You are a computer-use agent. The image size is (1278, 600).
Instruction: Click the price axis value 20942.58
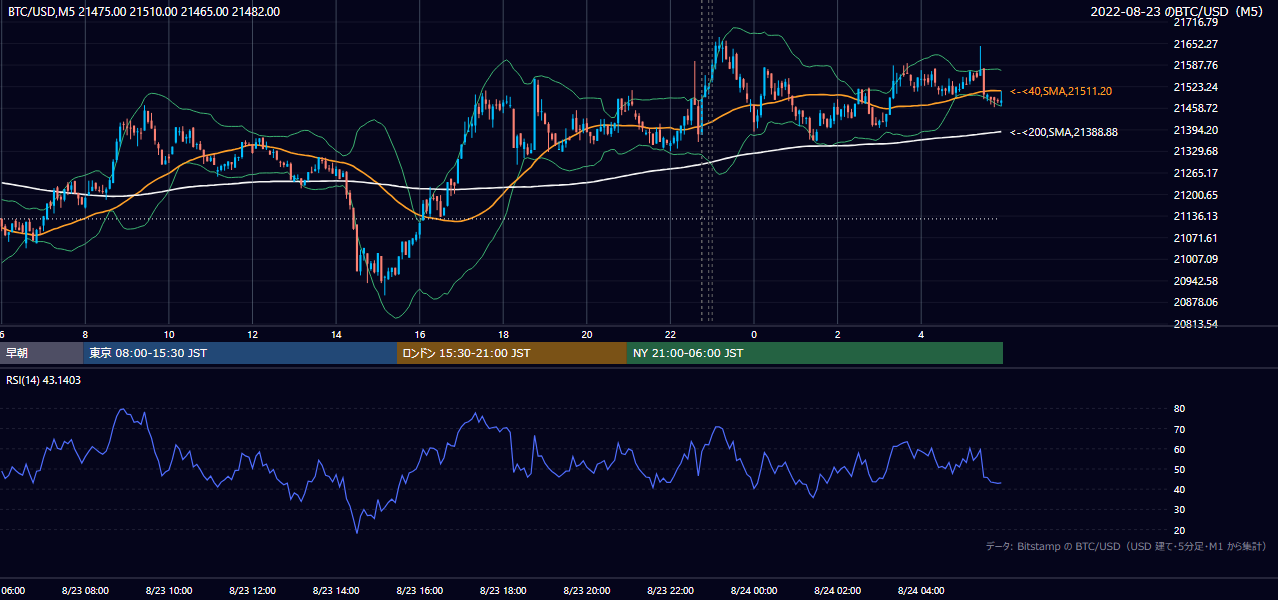pyautogui.click(x=1196, y=281)
